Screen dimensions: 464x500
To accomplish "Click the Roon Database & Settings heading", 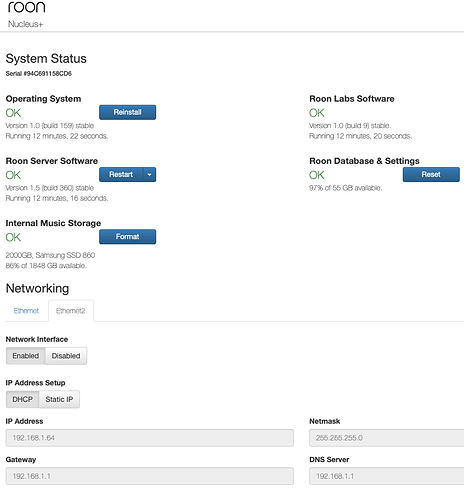I will point(364,161).
